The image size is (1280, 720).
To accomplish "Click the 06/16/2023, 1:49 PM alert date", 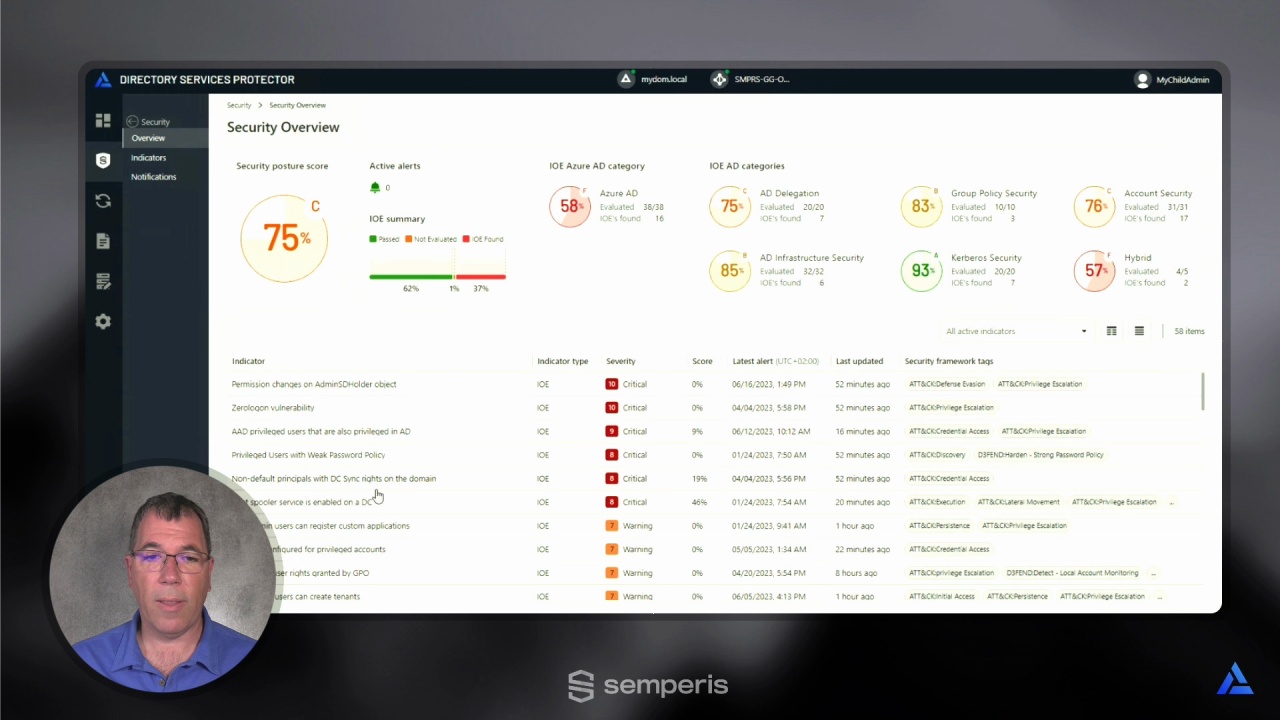I will click(769, 384).
